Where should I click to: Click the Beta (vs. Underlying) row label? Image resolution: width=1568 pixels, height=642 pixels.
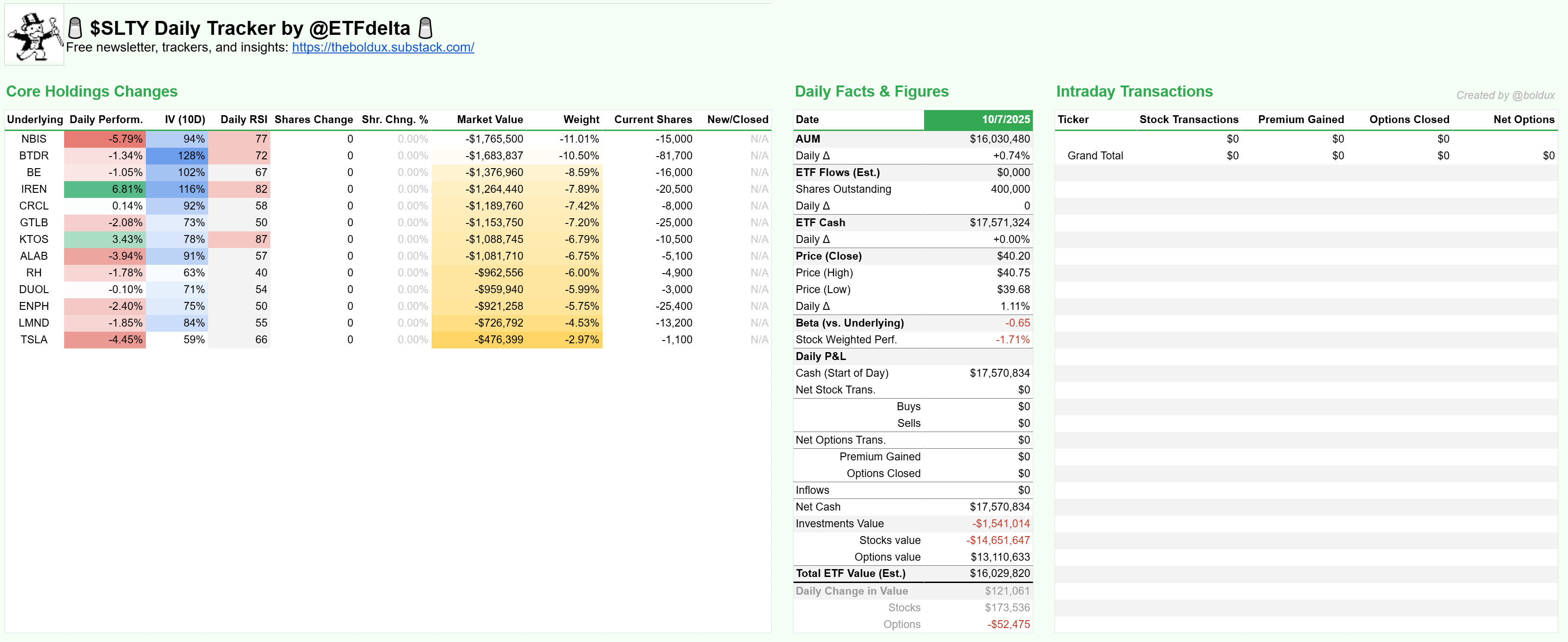[x=849, y=323]
